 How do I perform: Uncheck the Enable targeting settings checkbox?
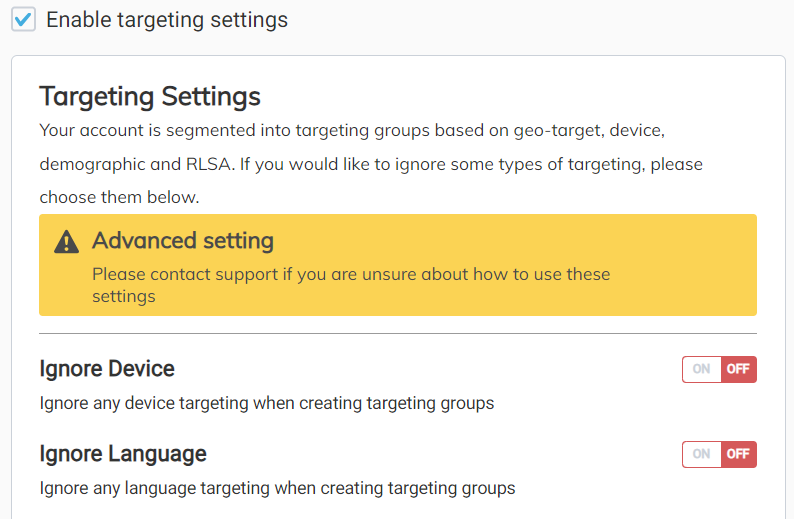tap(23, 19)
